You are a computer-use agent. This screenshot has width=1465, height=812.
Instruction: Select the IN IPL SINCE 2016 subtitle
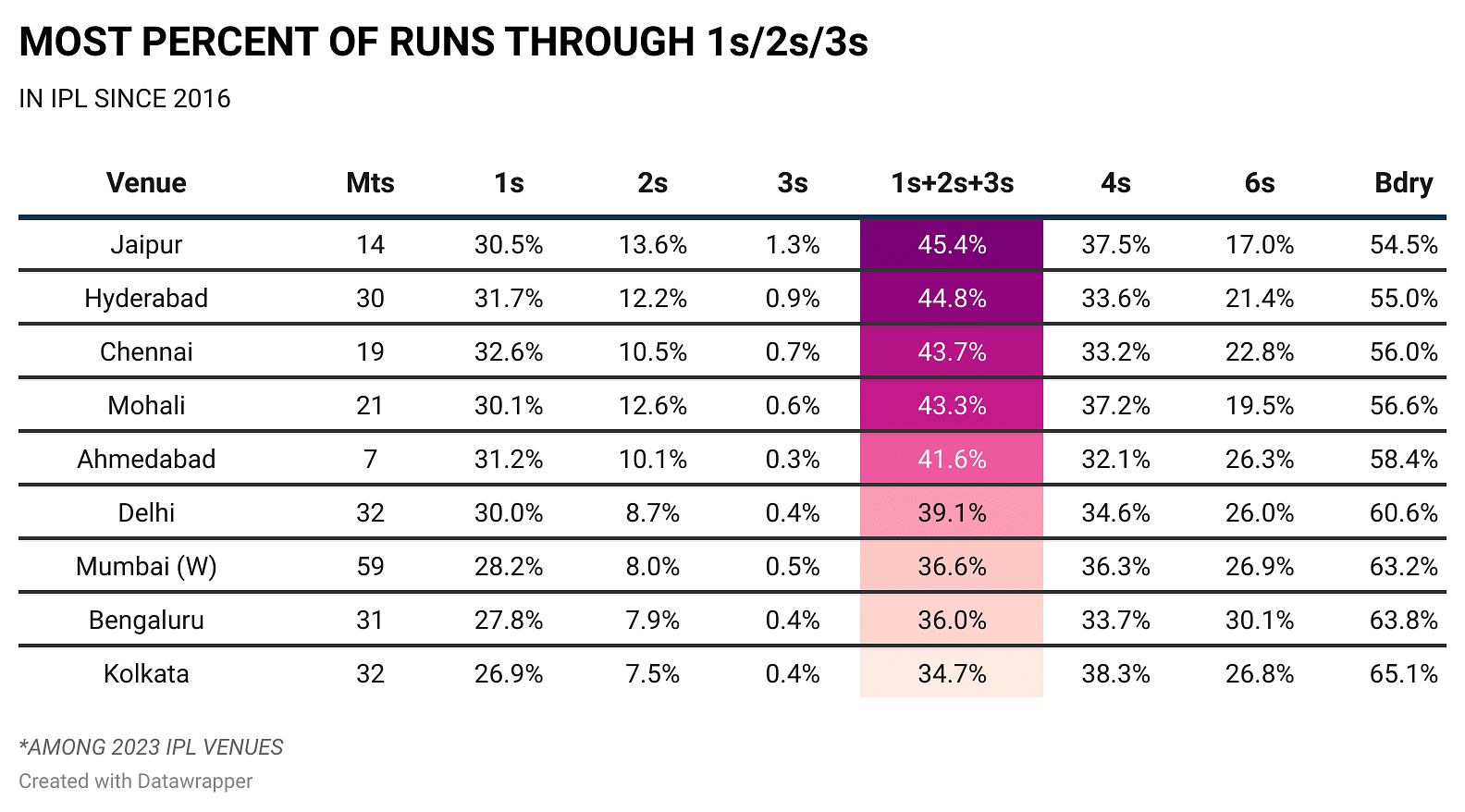tap(125, 99)
